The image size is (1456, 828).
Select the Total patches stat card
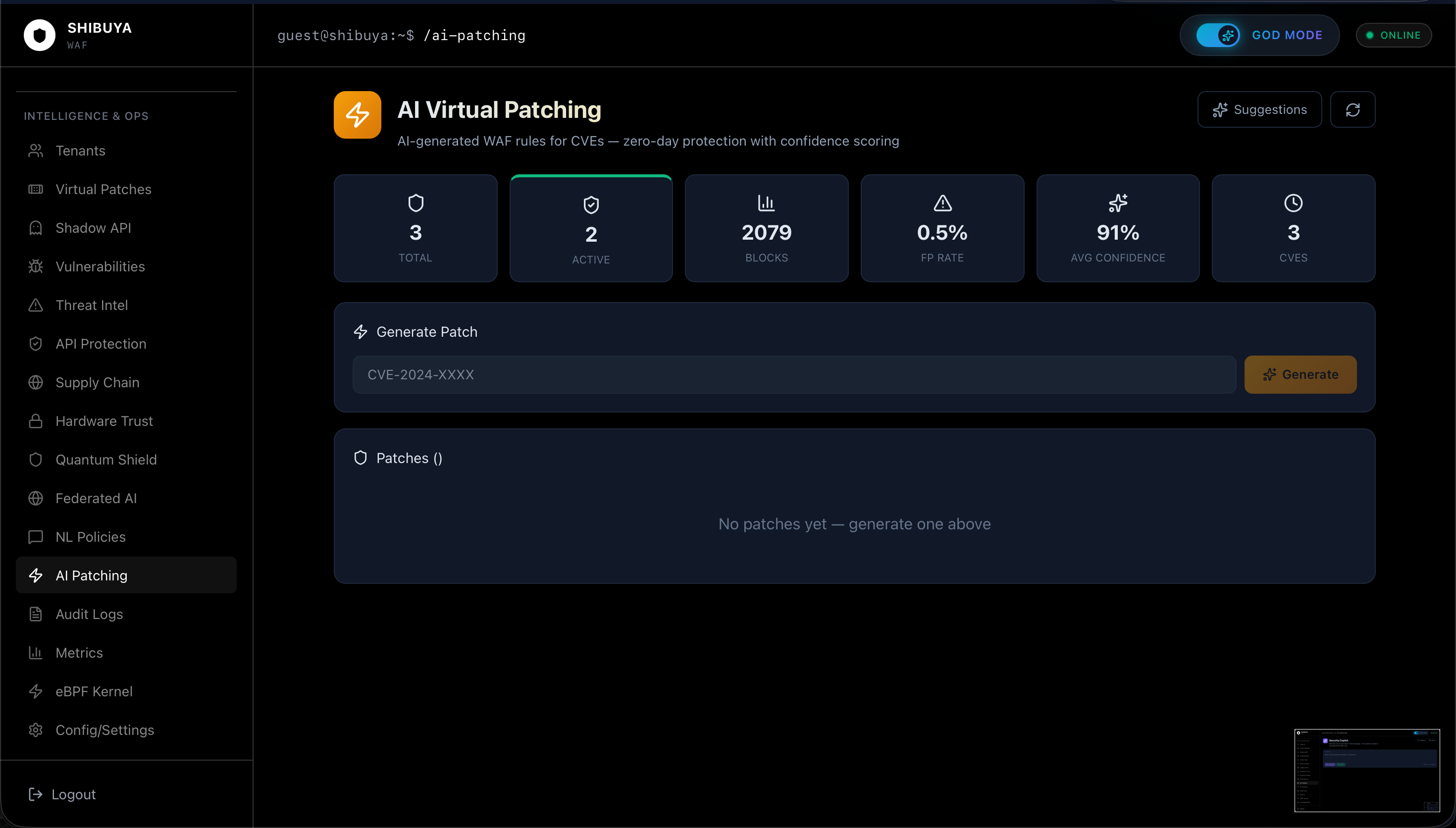pyautogui.click(x=415, y=228)
